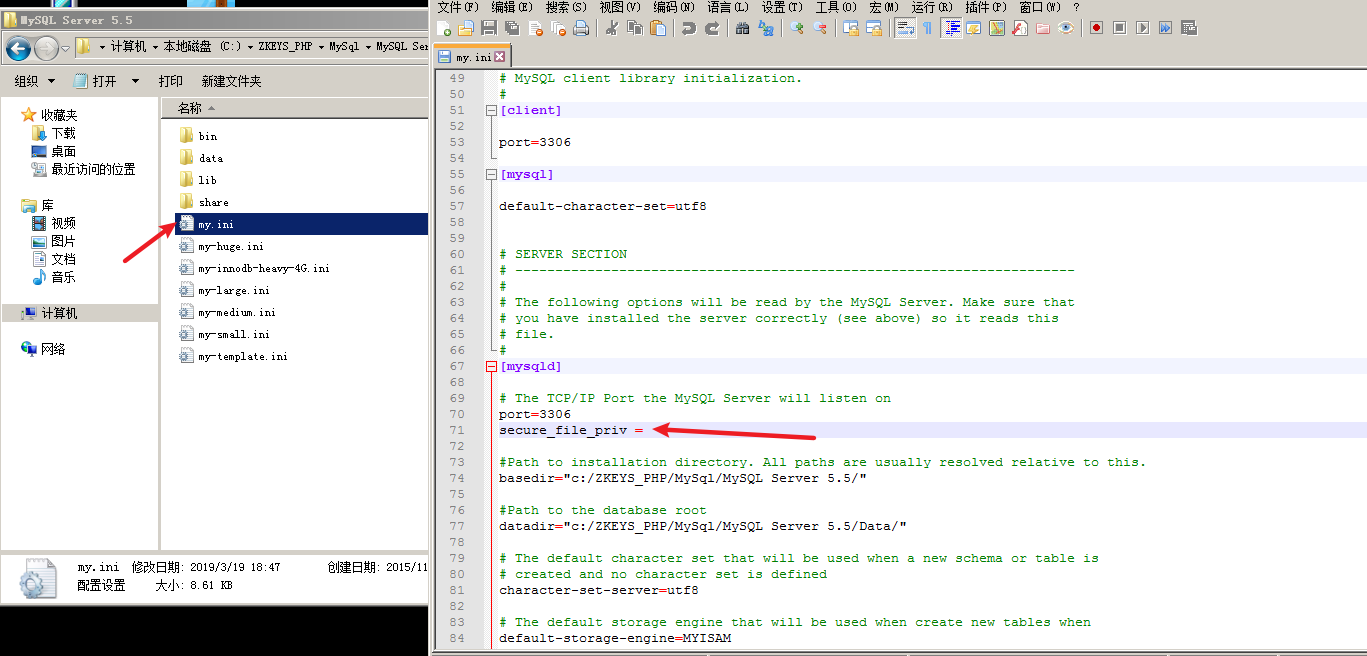Screen dimensions: 1367x656
Task: Click the Open file folder icon in Notepad++
Action: 466,28
